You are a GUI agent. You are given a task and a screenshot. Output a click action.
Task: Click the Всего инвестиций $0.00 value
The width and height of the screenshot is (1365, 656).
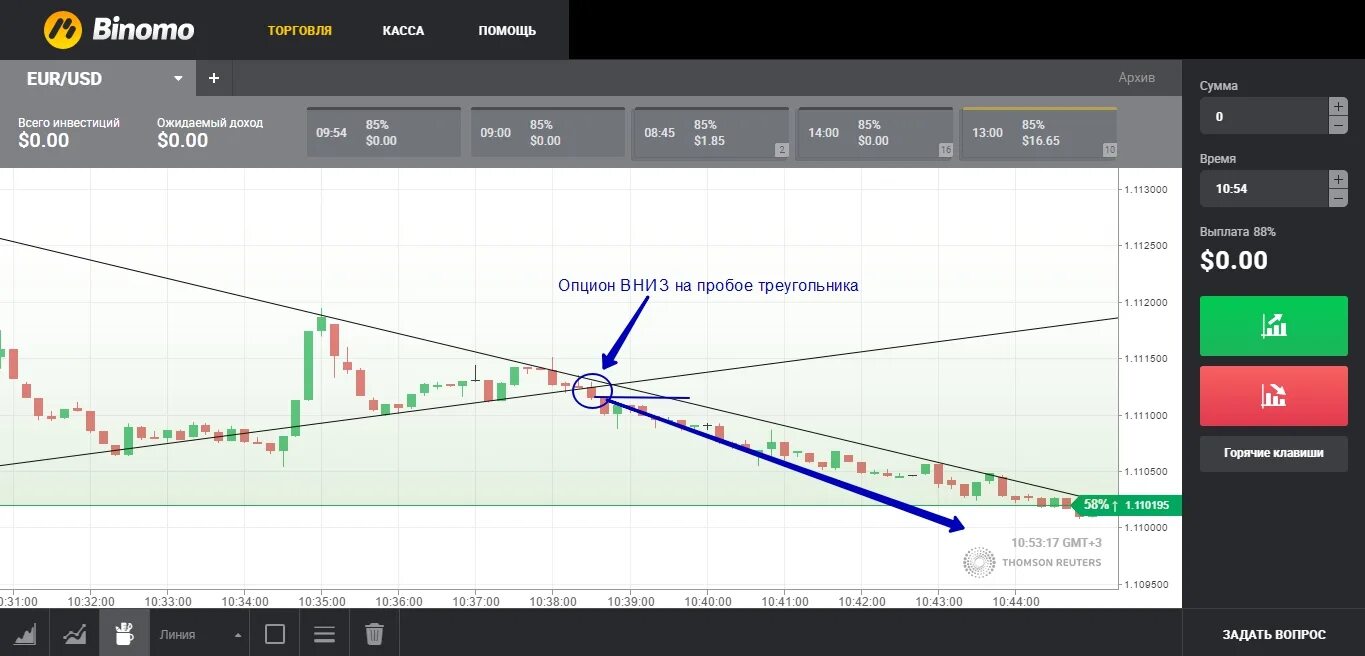pyautogui.click(x=43, y=140)
